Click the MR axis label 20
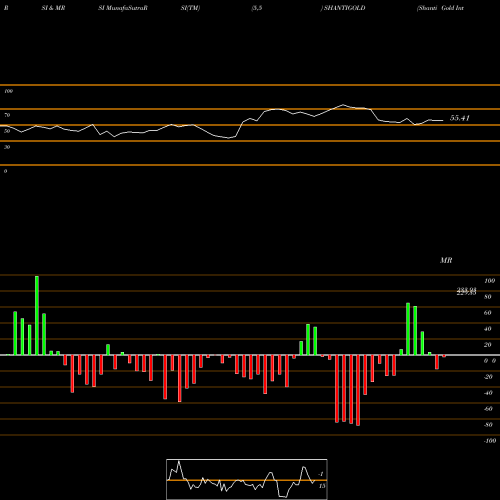 coord(488,345)
